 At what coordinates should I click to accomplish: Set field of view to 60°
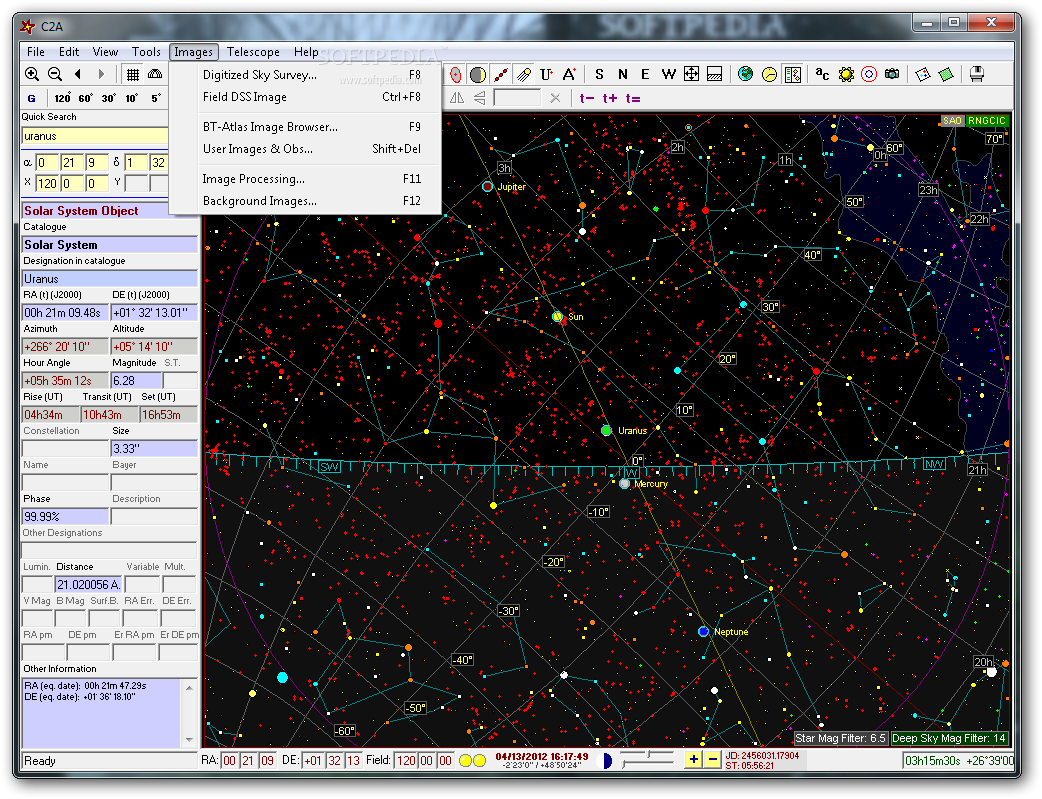click(x=86, y=98)
